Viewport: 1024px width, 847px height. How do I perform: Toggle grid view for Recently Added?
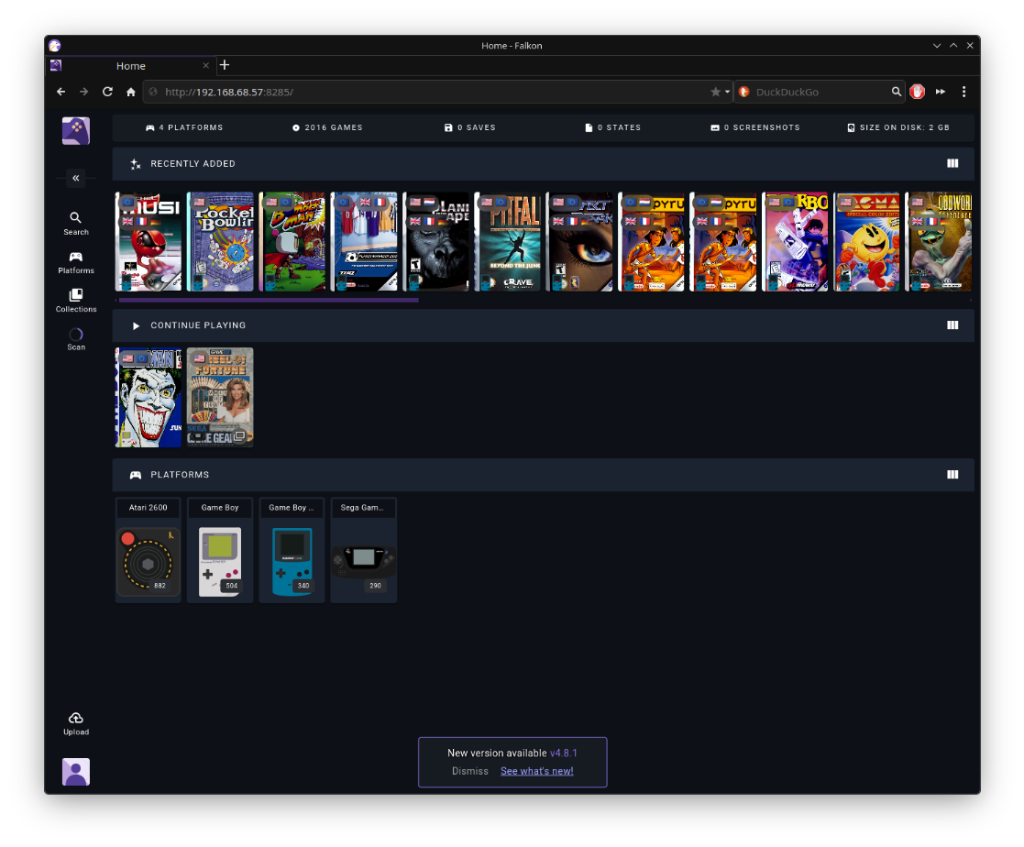(952, 163)
